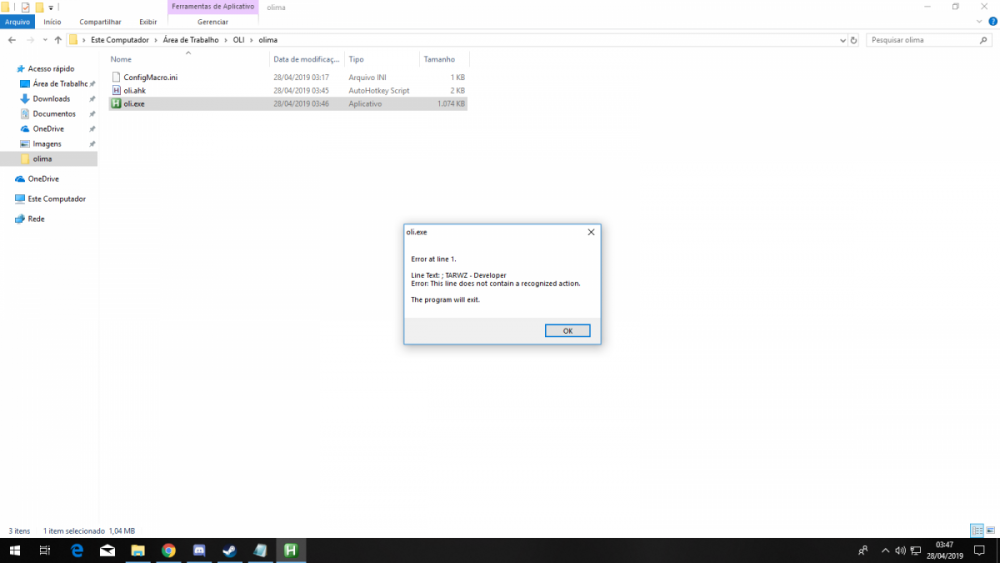Switch to AutoHotkey taskbar icon

pyautogui.click(x=291, y=550)
